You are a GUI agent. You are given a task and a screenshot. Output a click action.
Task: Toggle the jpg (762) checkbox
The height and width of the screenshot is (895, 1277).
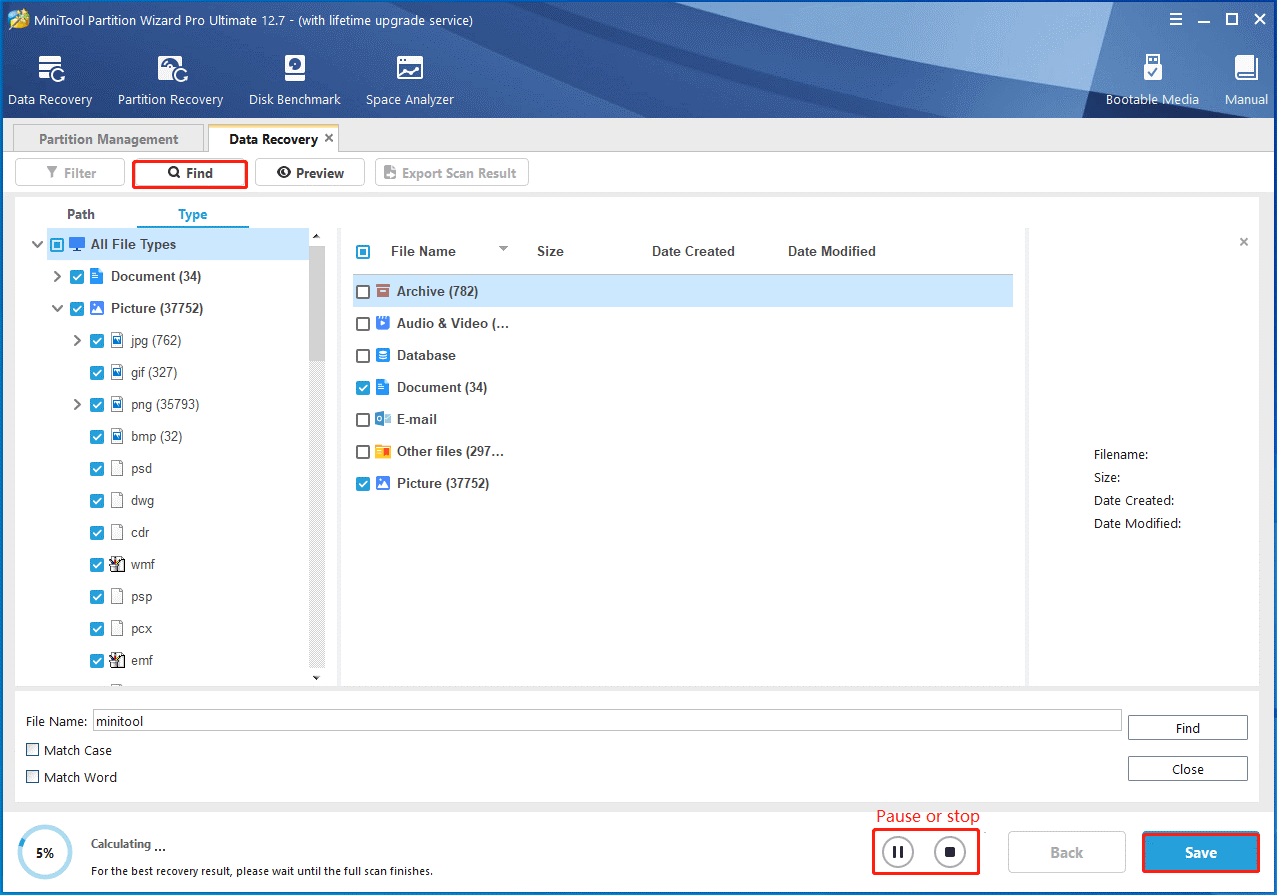point(97,340)
